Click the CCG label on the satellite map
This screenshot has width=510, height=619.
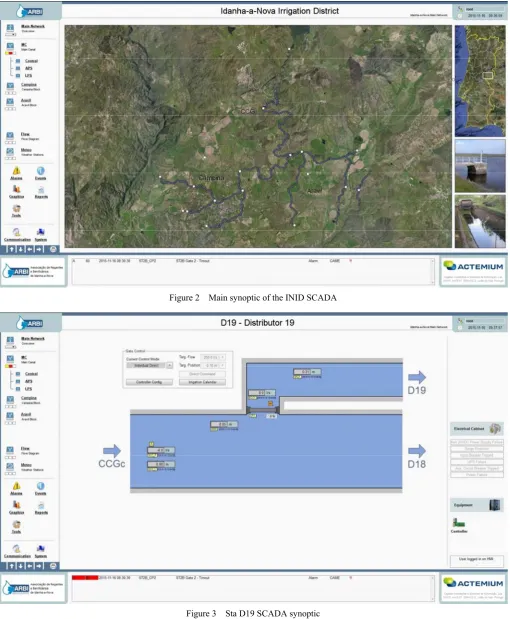(x=248, y=111)
